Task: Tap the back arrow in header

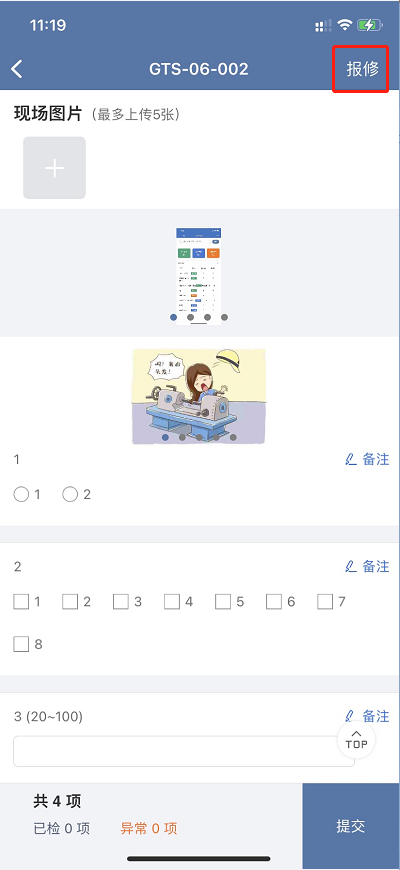Action: click(x=17, y=69)
